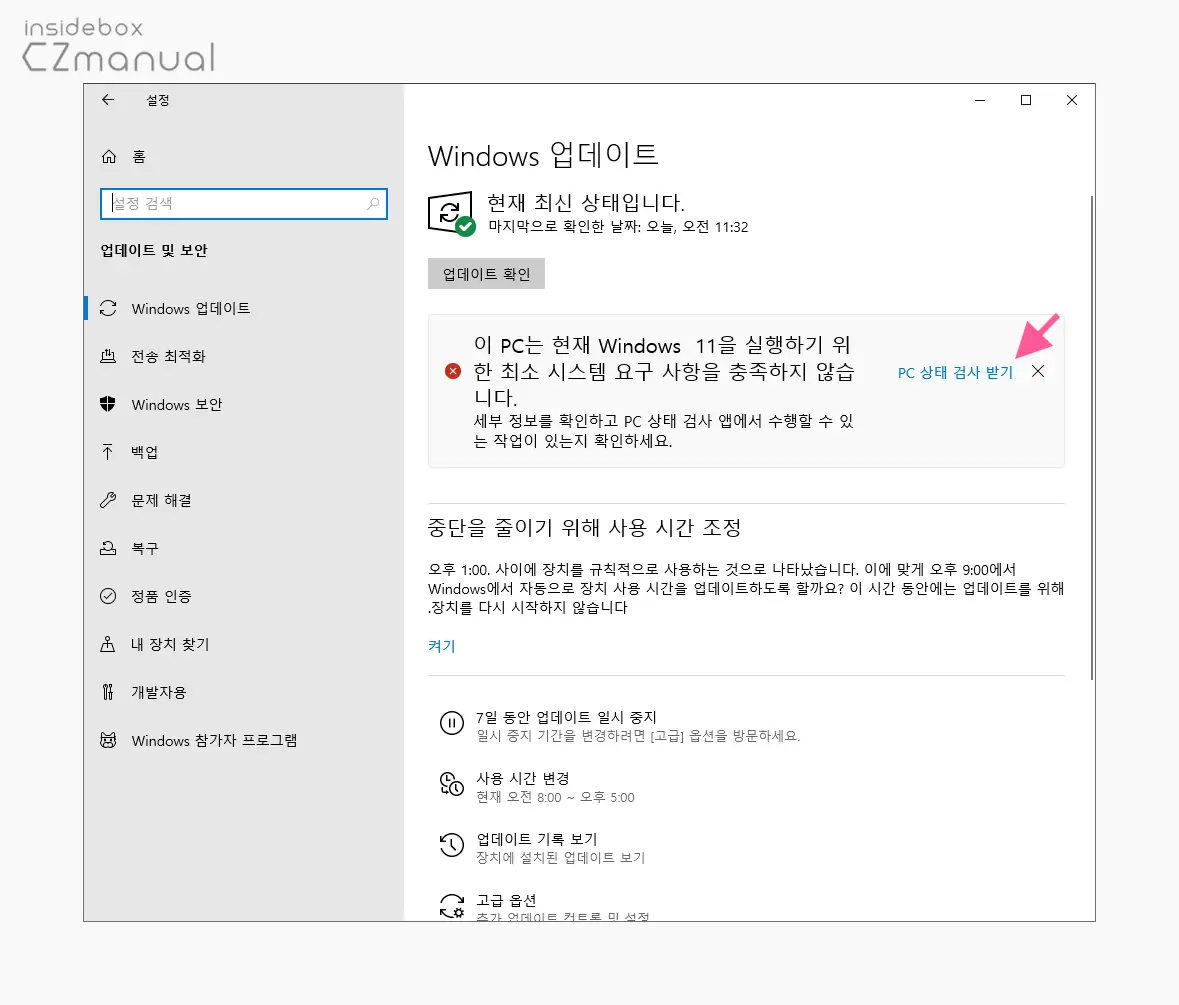Click the search magnifier icon
The image size is (1179, 1005).
pos(373,204)
